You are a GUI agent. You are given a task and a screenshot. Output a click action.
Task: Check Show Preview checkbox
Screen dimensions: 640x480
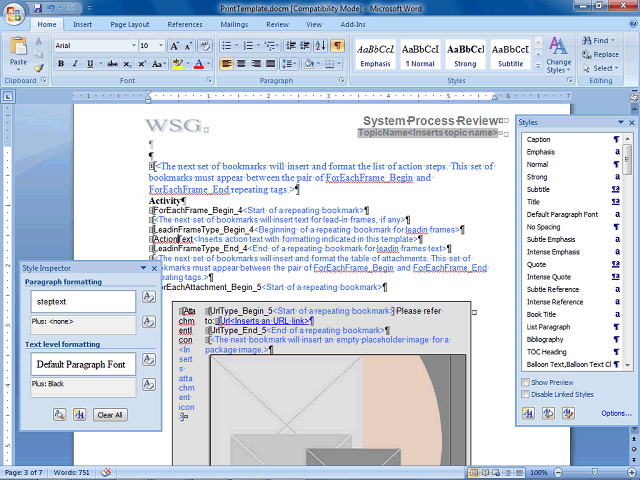click(526, 382)
